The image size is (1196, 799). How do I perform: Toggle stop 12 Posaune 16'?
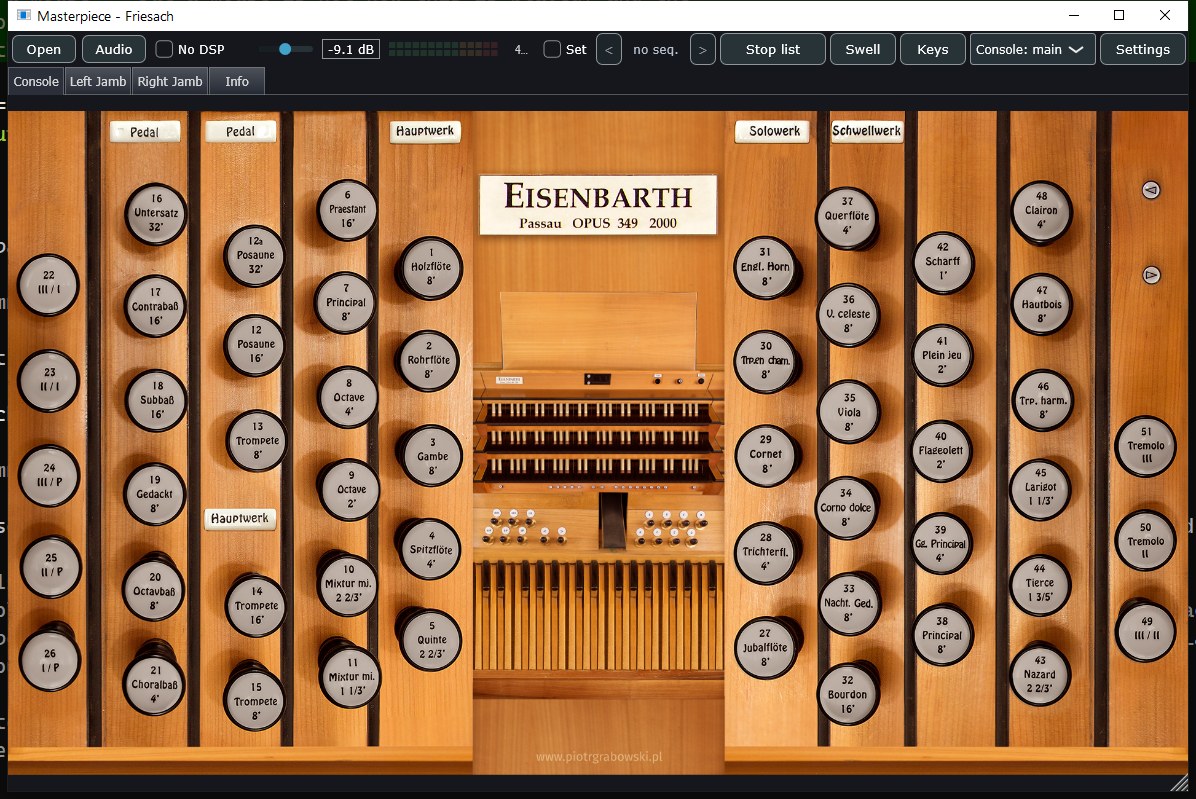[x=256, y=345]
